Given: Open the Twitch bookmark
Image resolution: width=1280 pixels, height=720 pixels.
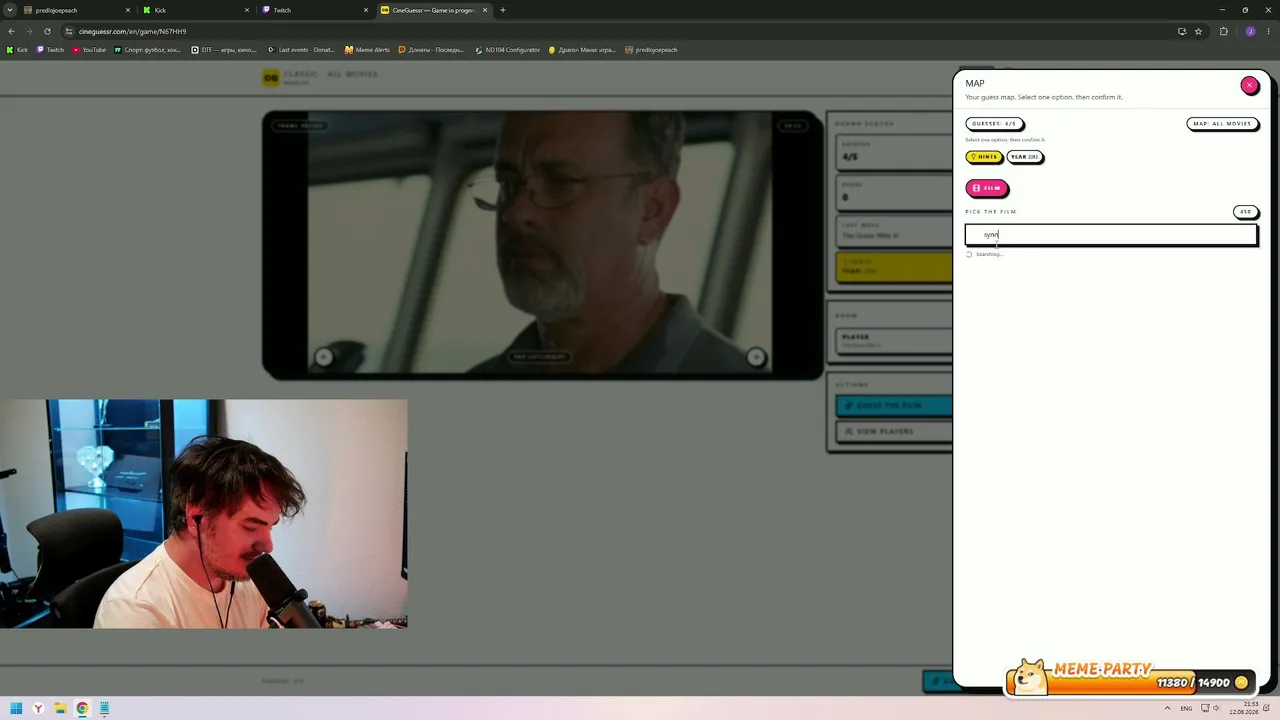Looking at the screenshot, I should (x=50, y=50).
